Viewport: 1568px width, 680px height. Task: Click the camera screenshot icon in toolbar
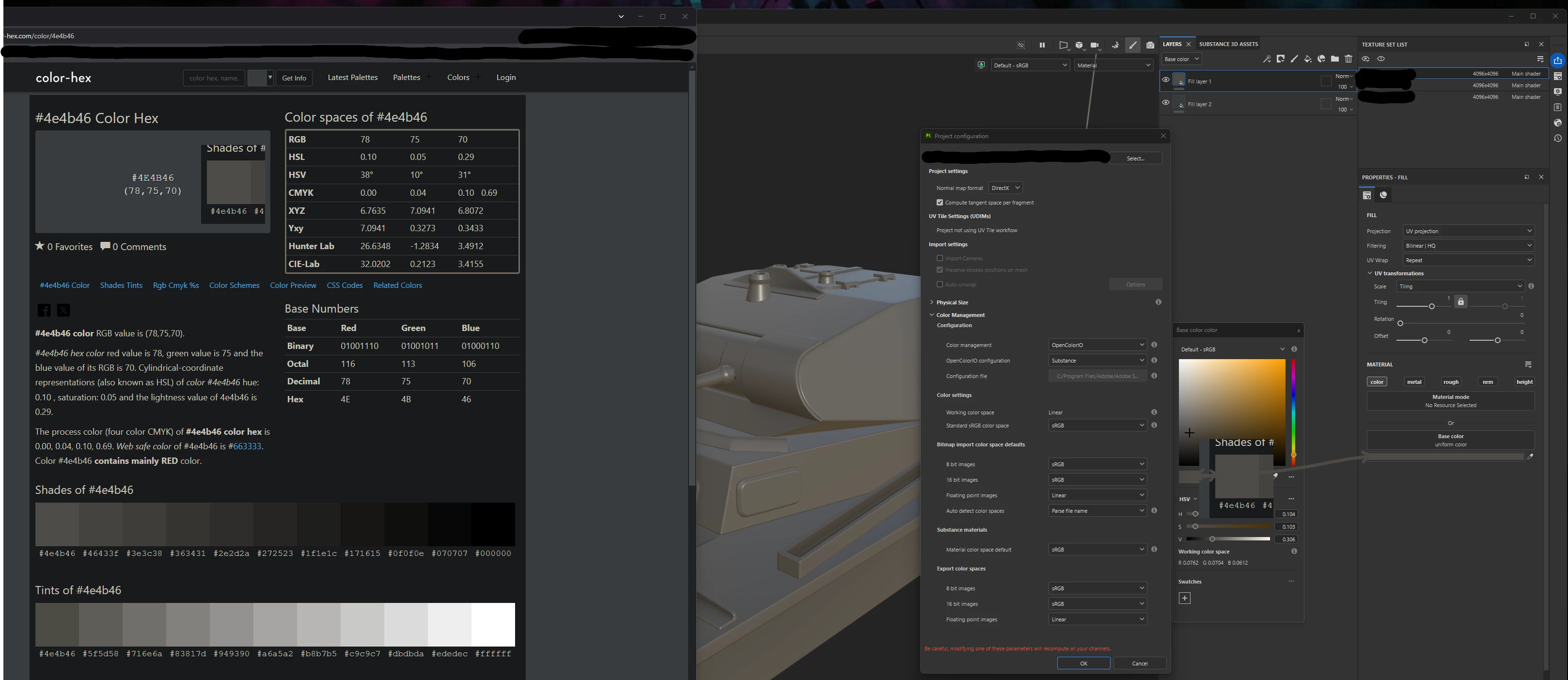1150,45
